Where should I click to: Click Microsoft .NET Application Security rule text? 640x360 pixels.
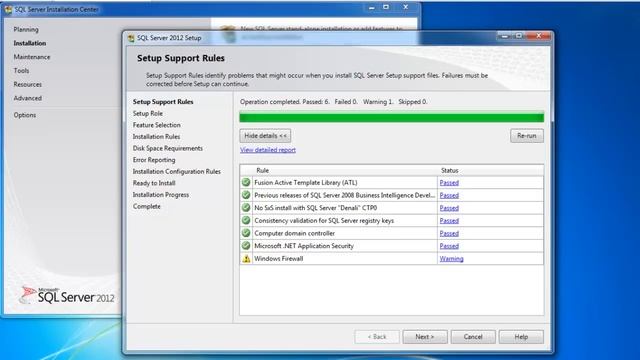pos(304,246)
